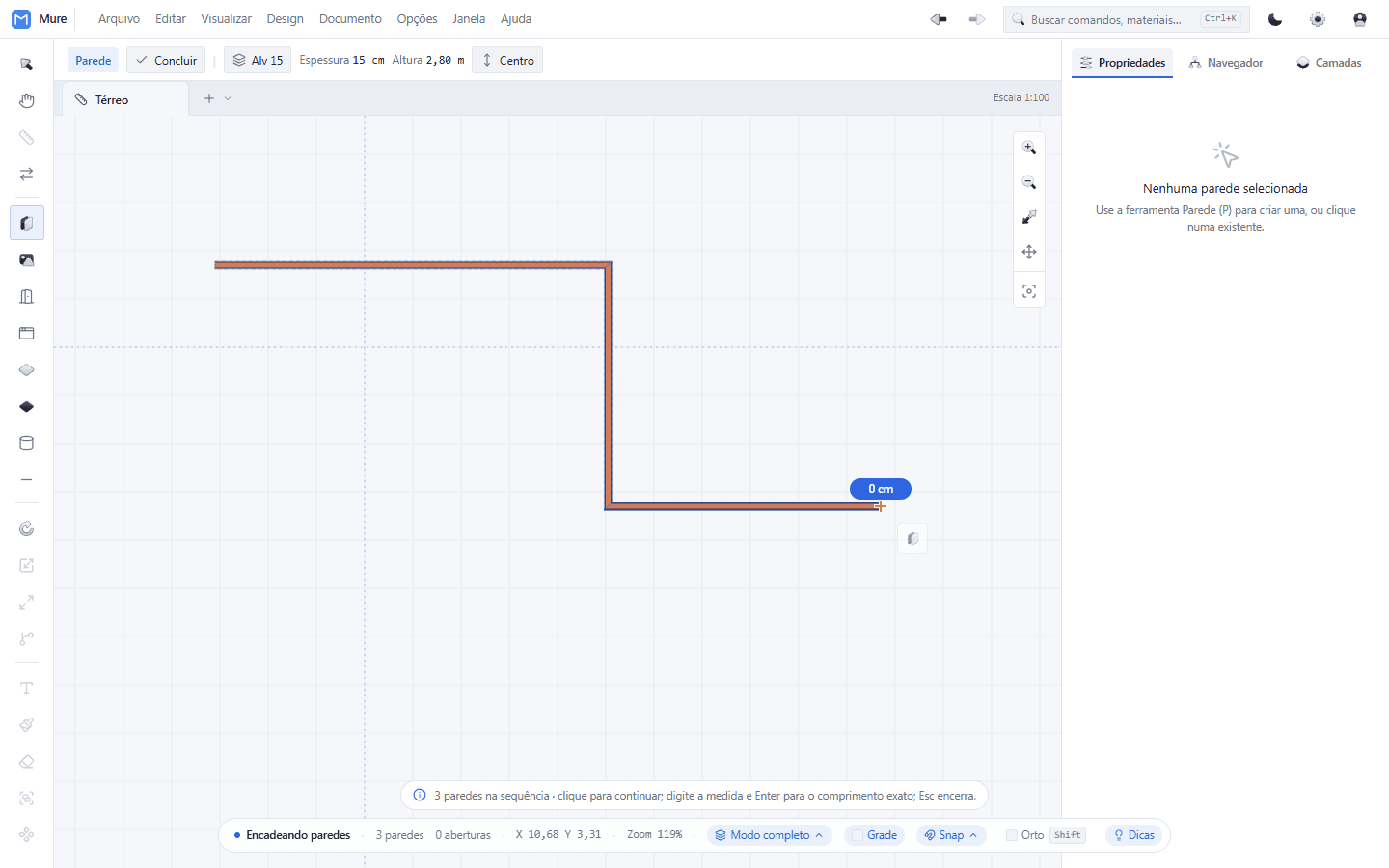Toggle the Orto checkbox
Image resolution: width=1389 pixels, height=868 pixels.
pos(1012,835)
